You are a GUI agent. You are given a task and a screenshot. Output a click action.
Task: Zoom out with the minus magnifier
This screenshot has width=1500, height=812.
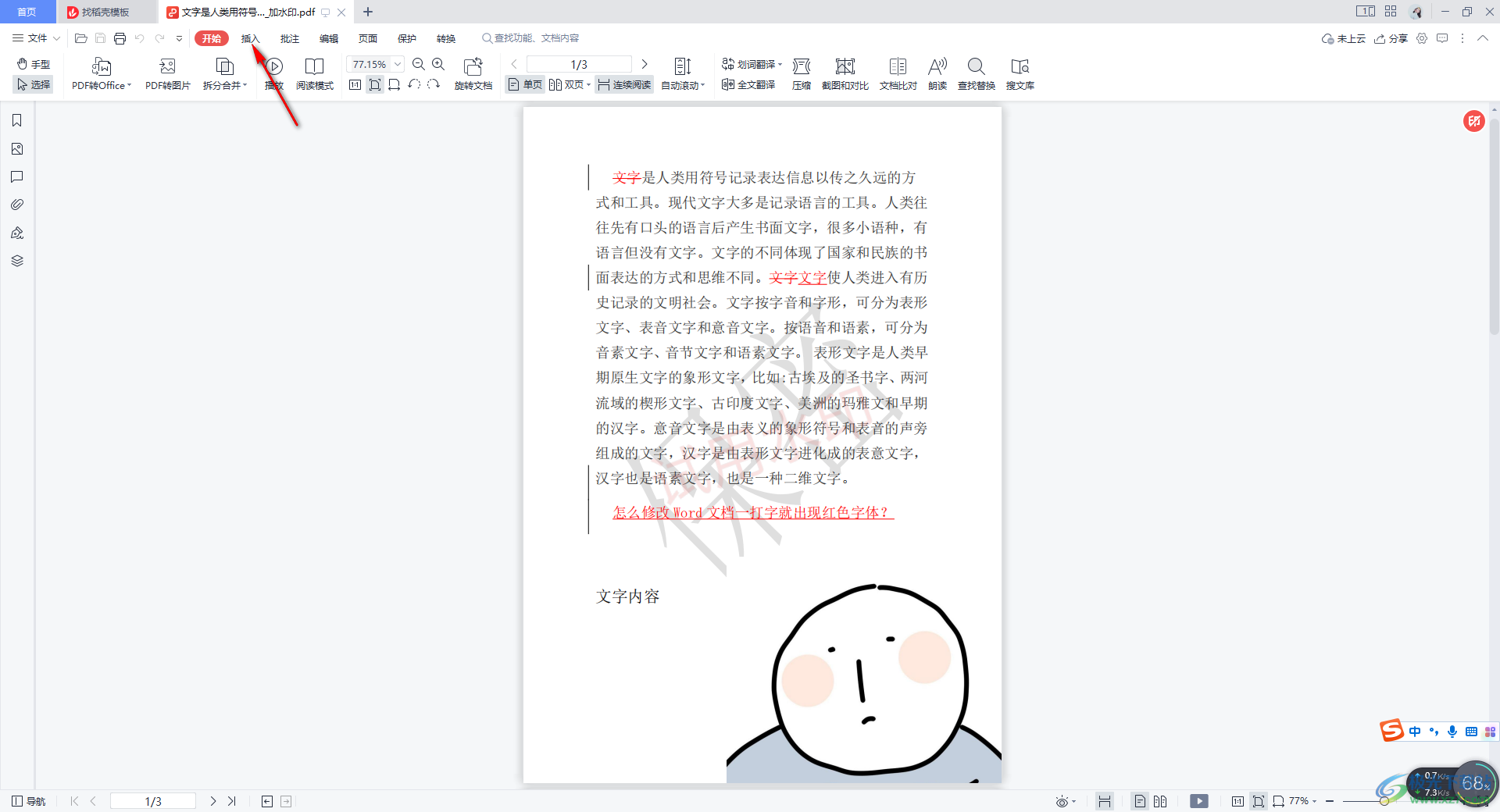pos(419,64)
